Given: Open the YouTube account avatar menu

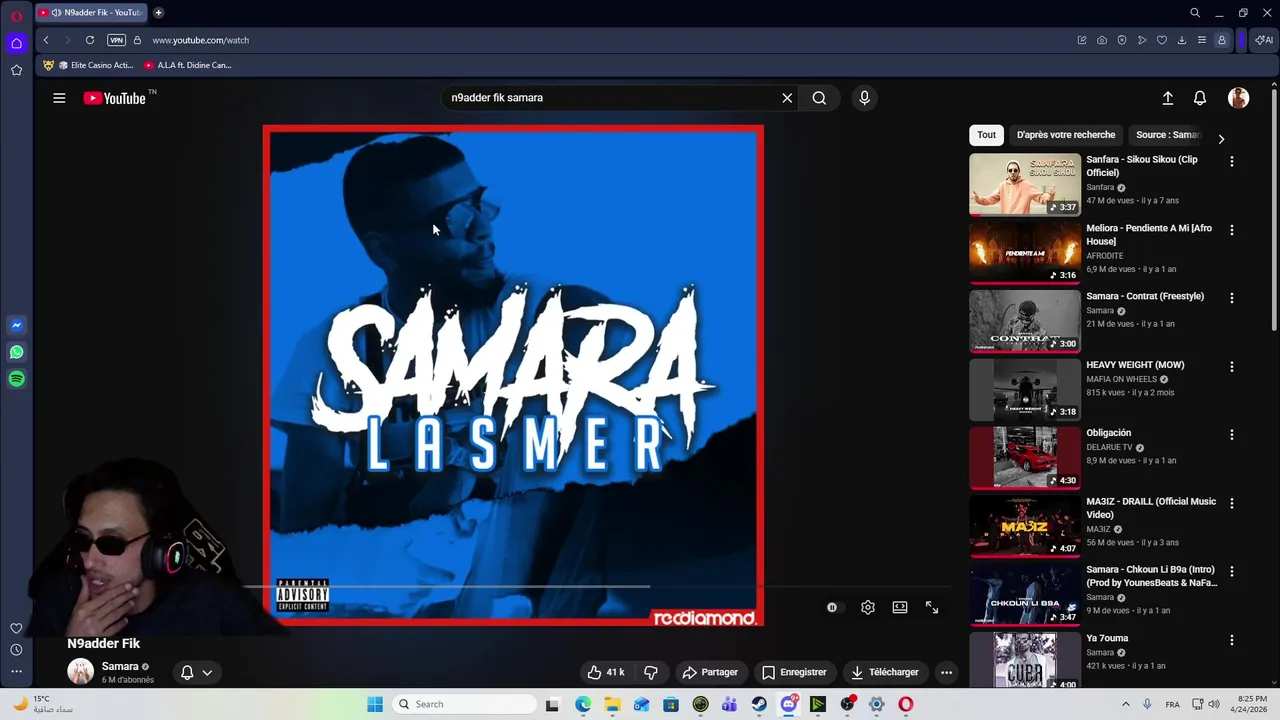Looking at the screenshot, I should click(x=1239, y=98).
